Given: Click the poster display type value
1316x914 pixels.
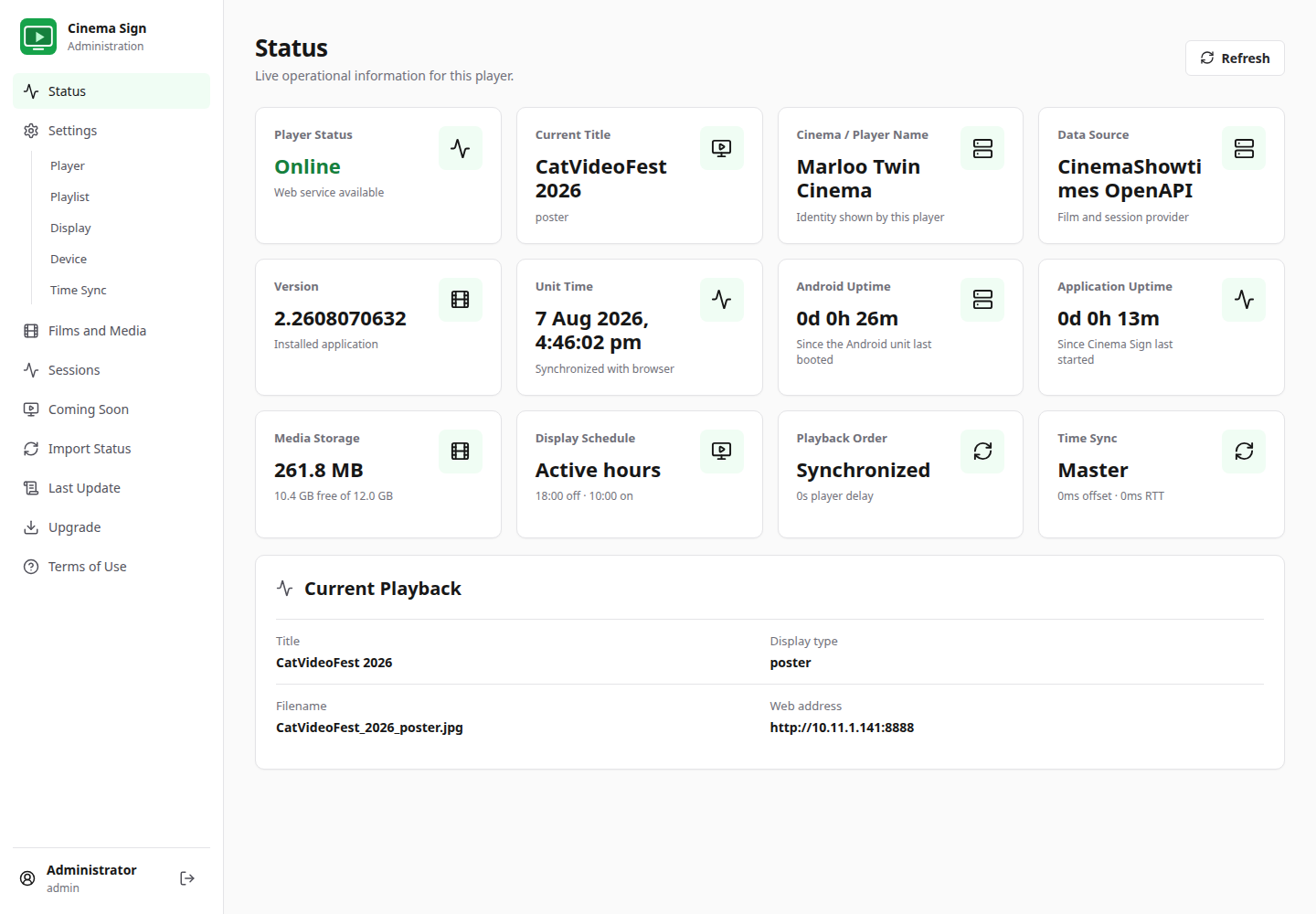Looking at the screenshot, I should click(791, 663).
